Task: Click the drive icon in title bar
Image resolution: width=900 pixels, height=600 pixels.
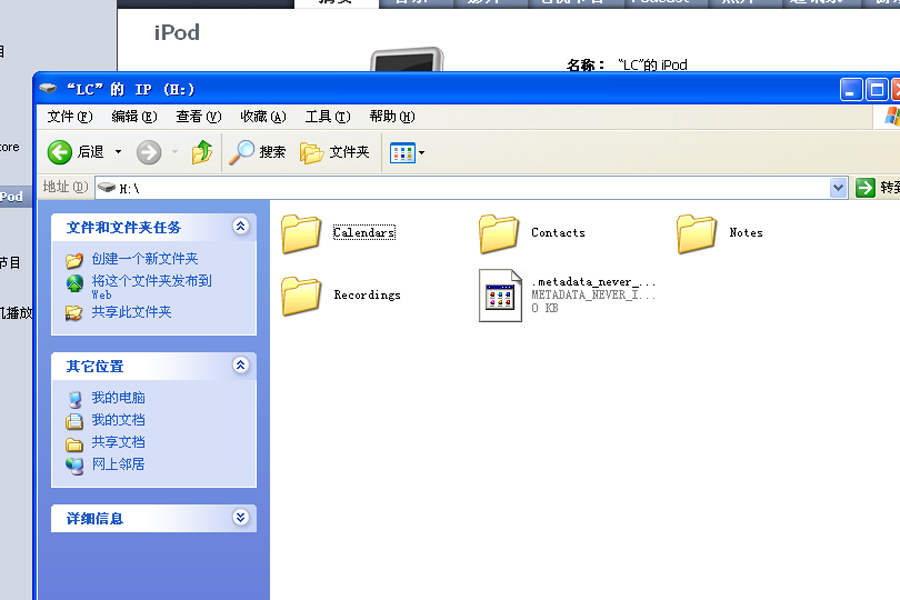Action: [x=48, y=89]
